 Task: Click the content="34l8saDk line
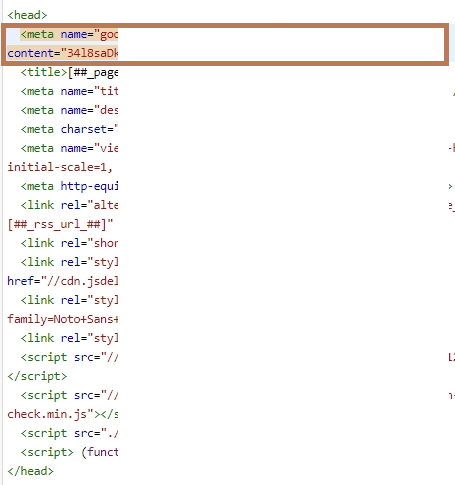[x=63, y=53]
